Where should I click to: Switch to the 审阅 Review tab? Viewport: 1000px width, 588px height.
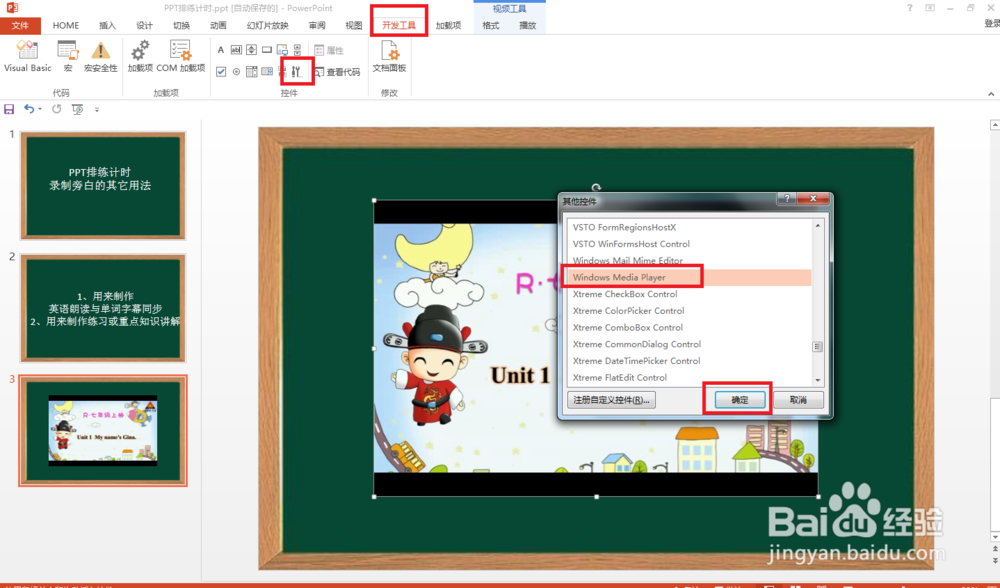[317, 26]
